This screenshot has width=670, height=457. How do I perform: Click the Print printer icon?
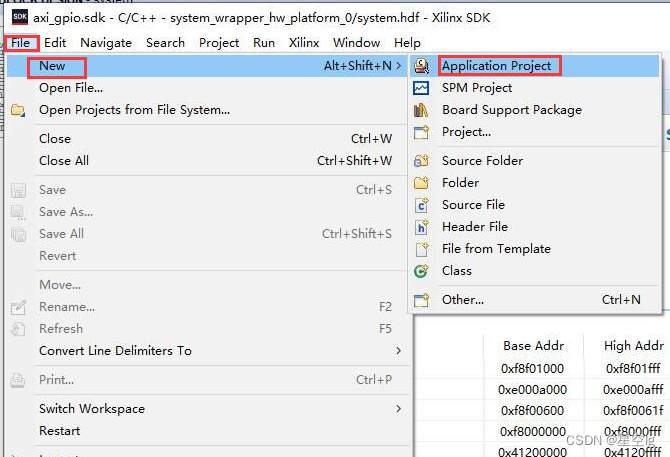point(18,380)
